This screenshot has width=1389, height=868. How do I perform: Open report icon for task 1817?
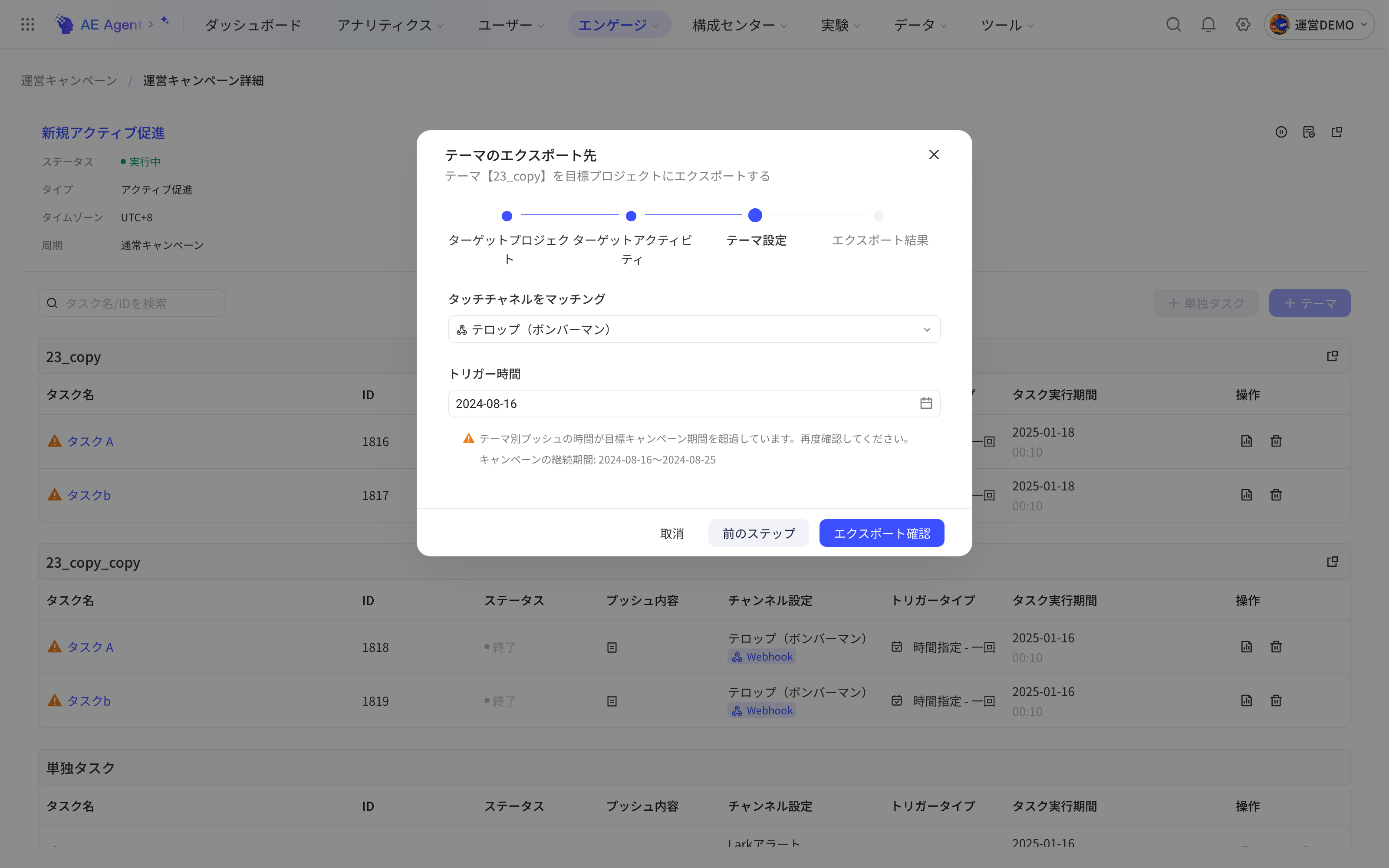[1246, 495]
